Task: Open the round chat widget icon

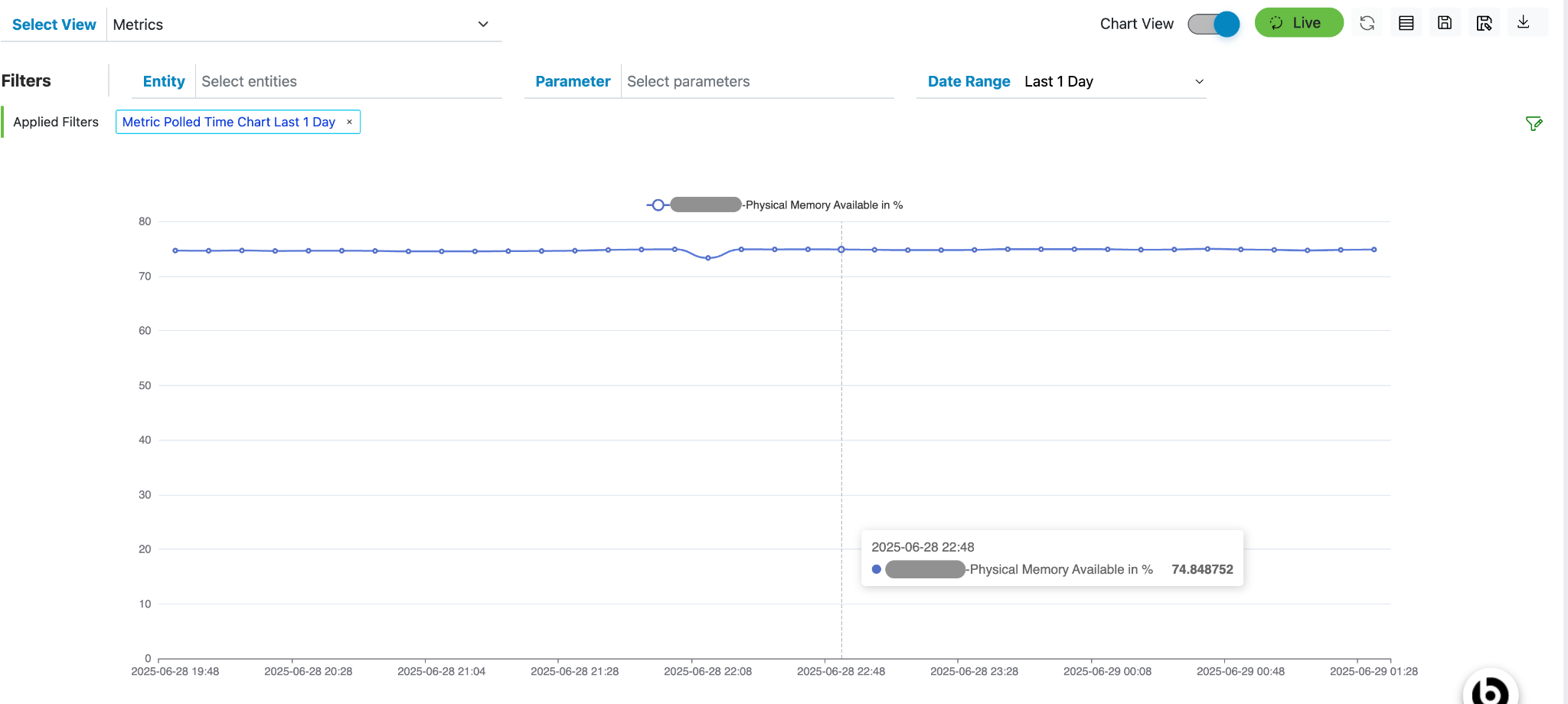Action: [x=1490, y=690]
